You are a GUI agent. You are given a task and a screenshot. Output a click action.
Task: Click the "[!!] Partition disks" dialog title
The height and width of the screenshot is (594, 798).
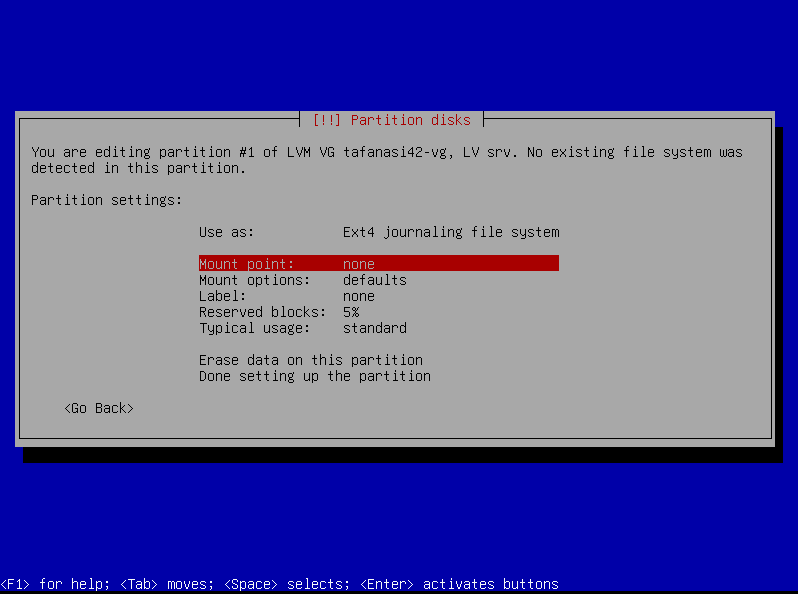[391, 120]
